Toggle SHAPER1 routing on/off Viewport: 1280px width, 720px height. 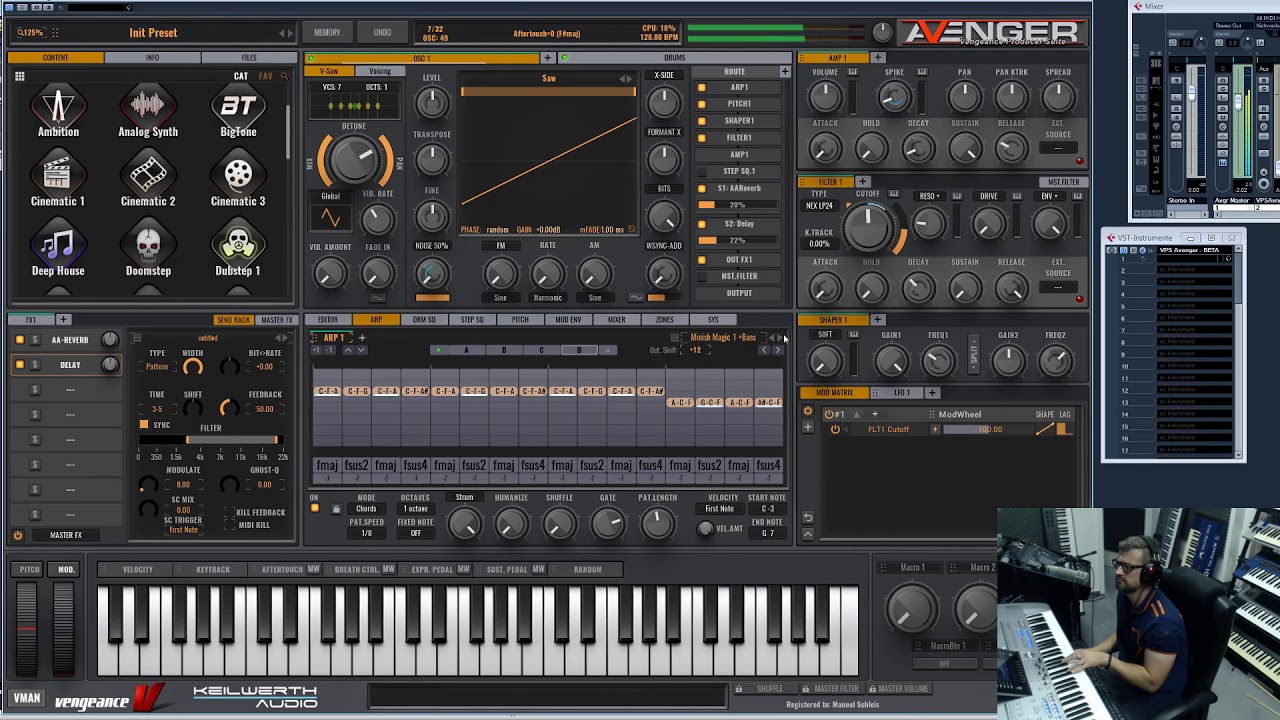702,121
